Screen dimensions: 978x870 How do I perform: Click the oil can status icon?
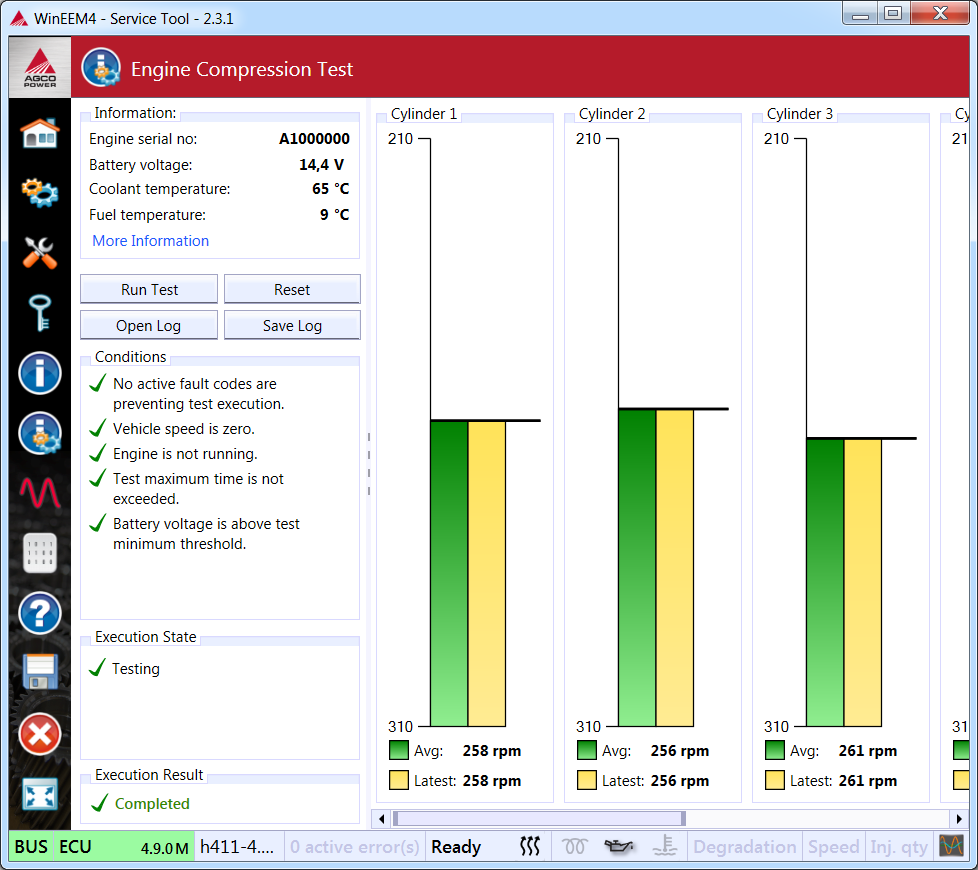point(620,847)
